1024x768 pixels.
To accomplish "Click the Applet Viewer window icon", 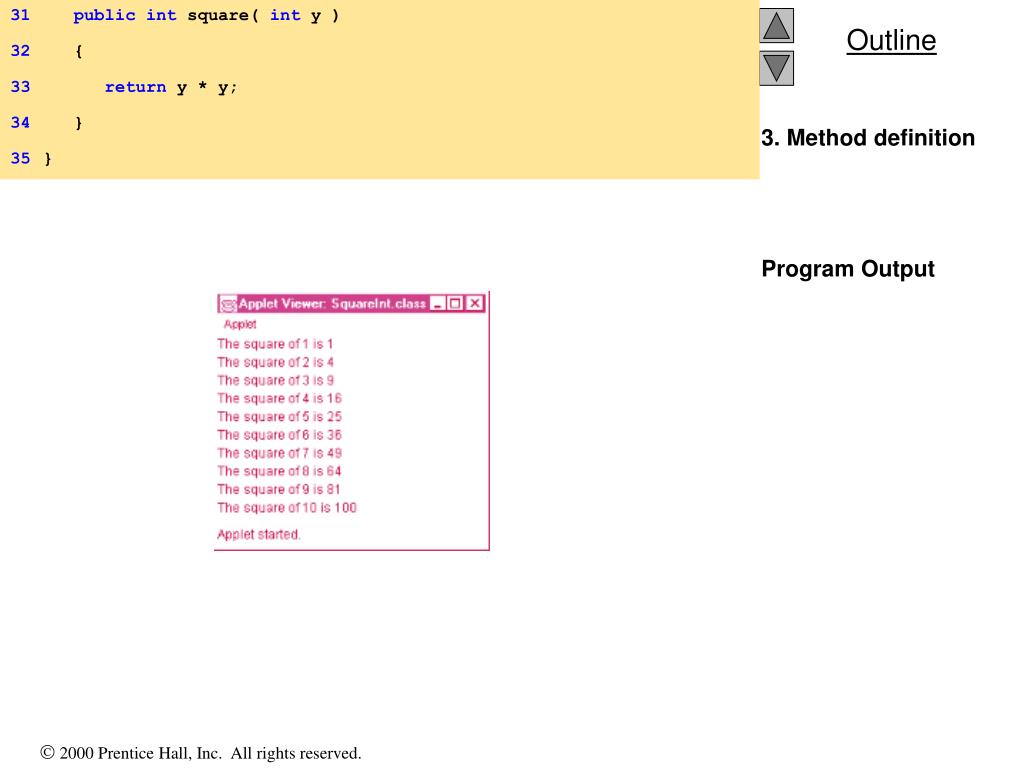I will [x=228, y=304].
